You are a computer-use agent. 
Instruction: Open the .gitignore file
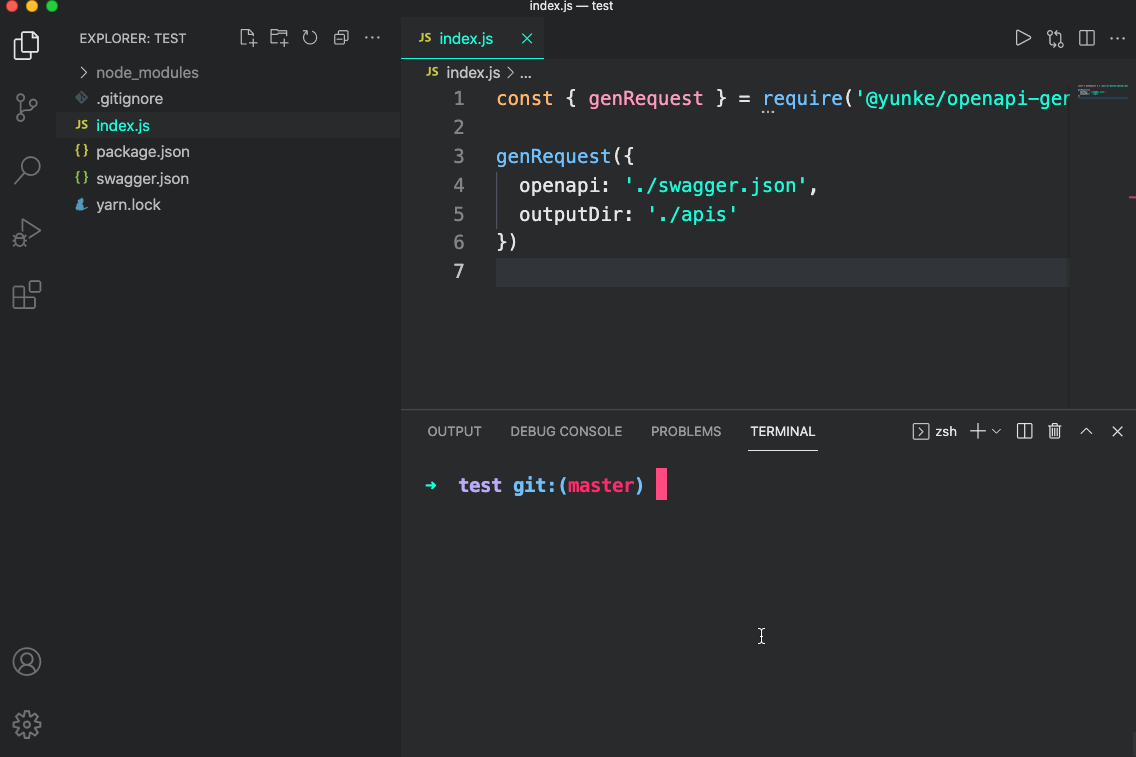pyautogui.click(x=228, y=99)
